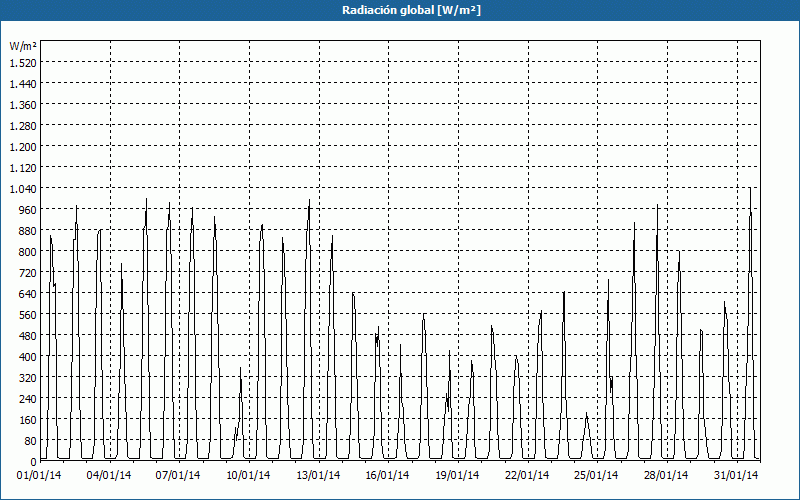Click the 31/01/14 date label
800x500 pixels.
(736, 475)
